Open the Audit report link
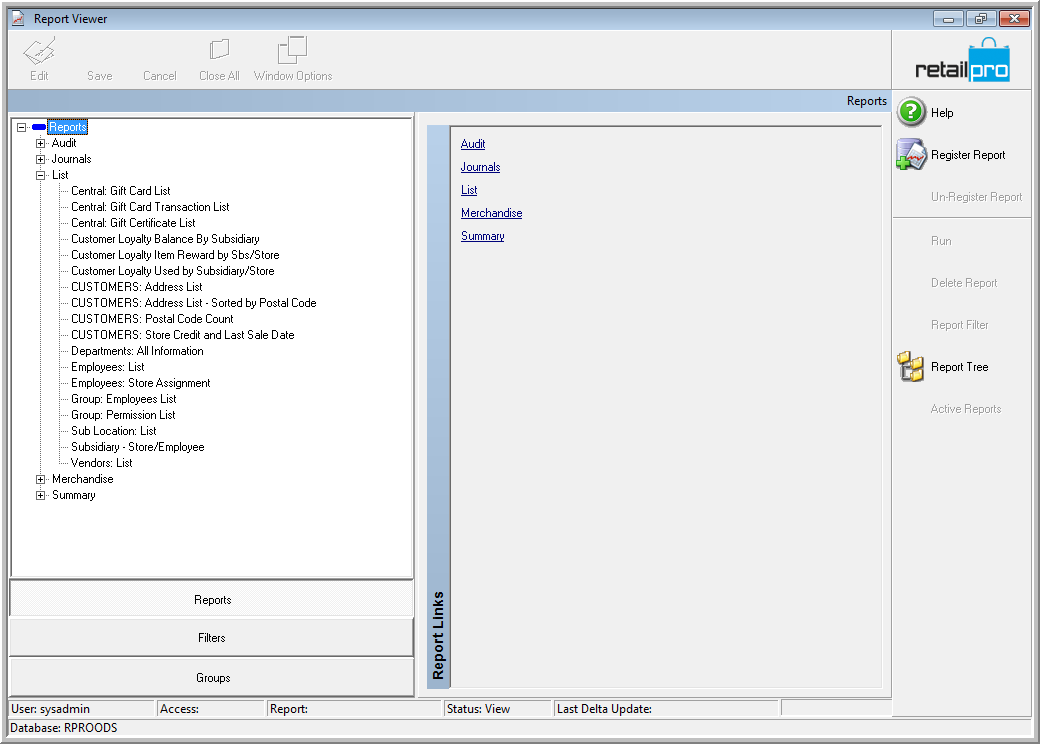Image resolution: width=1040 pixels, height=744 pixels. point(473,144)
